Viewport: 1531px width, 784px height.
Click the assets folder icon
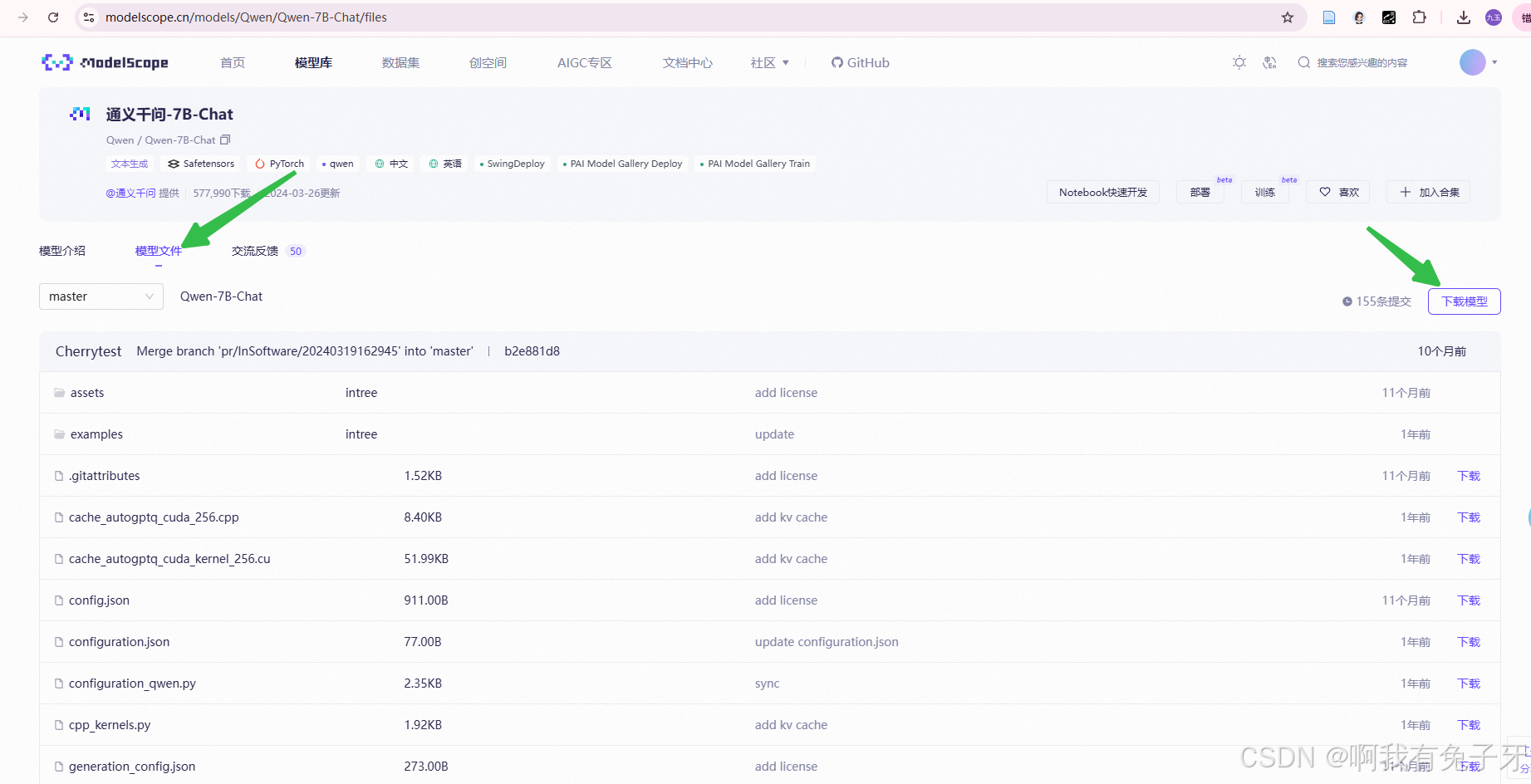59,393
